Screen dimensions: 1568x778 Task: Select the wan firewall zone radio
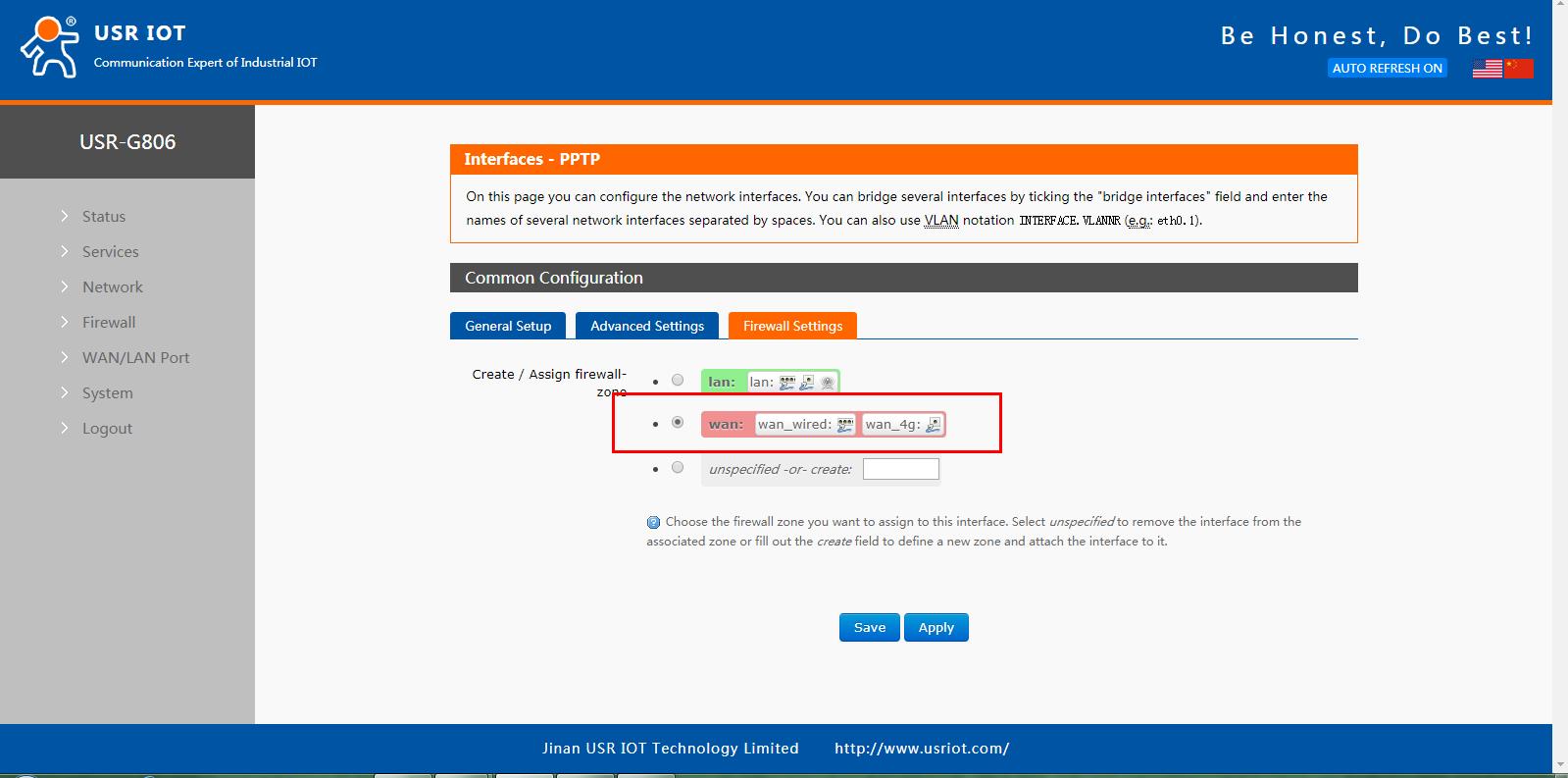(x=678, y=422)
